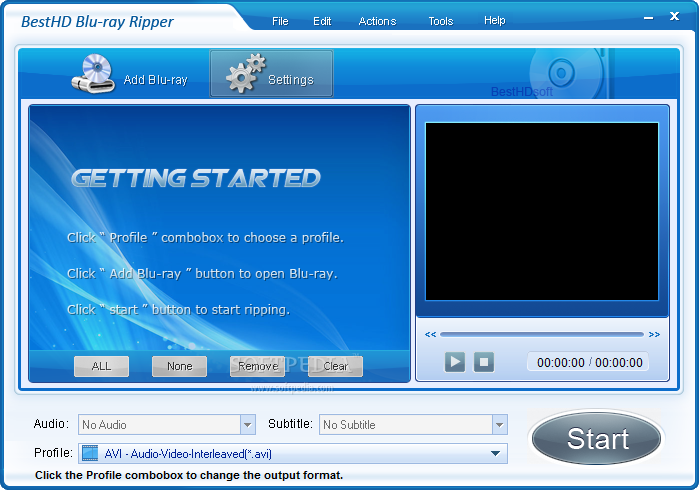
Task: Click the preview seek slider bar
Action: 542,334
